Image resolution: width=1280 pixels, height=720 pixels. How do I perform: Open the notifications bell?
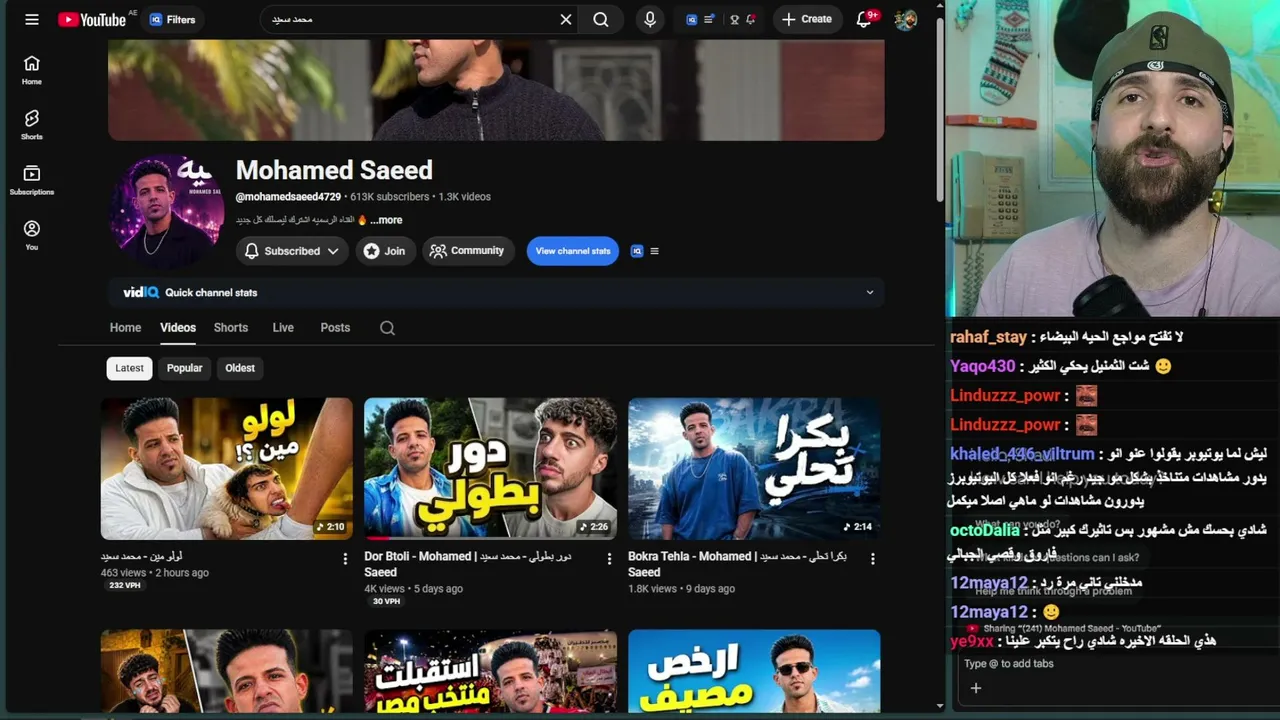[x=865, y=19]
